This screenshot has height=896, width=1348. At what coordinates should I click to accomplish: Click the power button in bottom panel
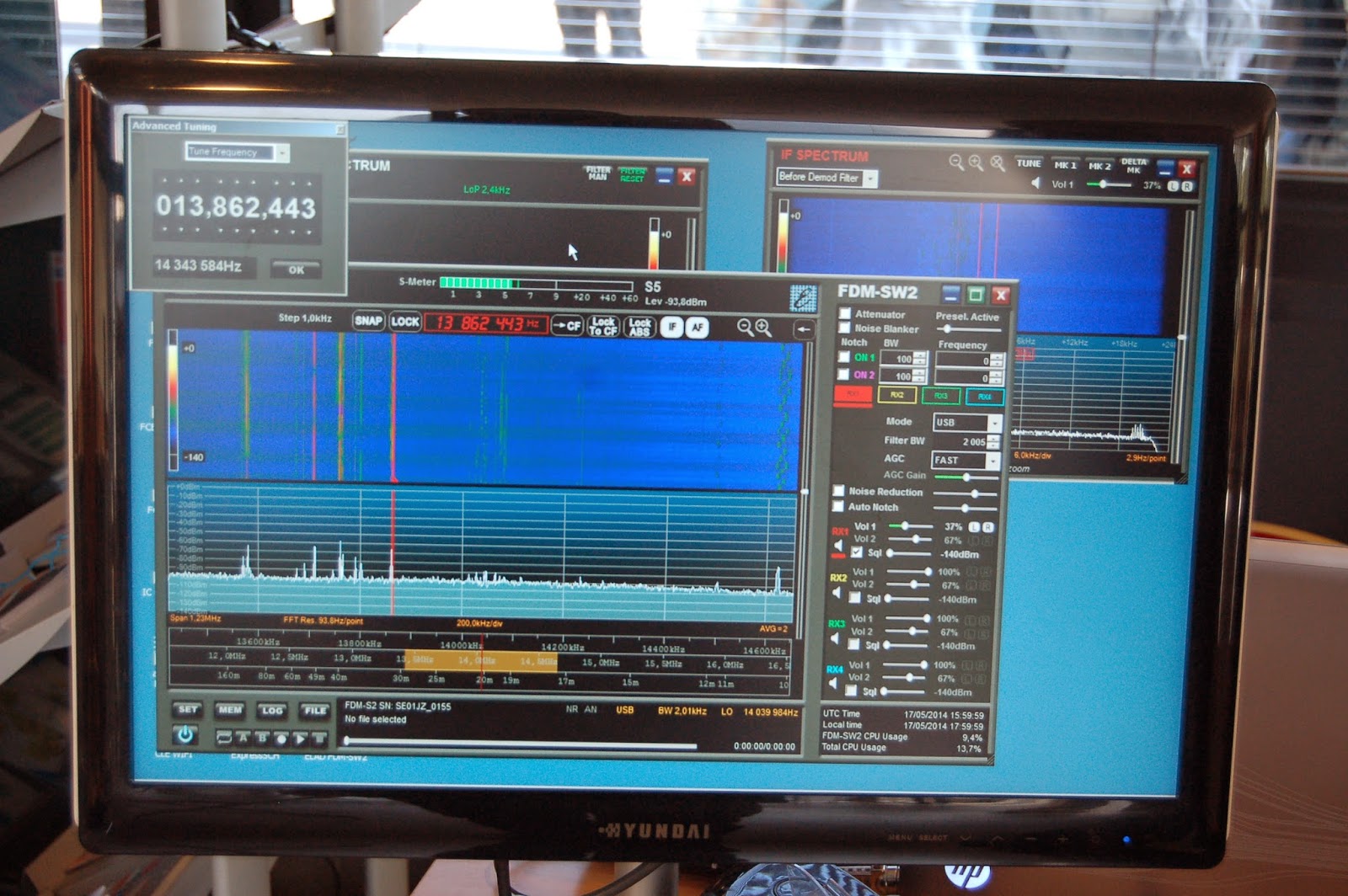185,736
